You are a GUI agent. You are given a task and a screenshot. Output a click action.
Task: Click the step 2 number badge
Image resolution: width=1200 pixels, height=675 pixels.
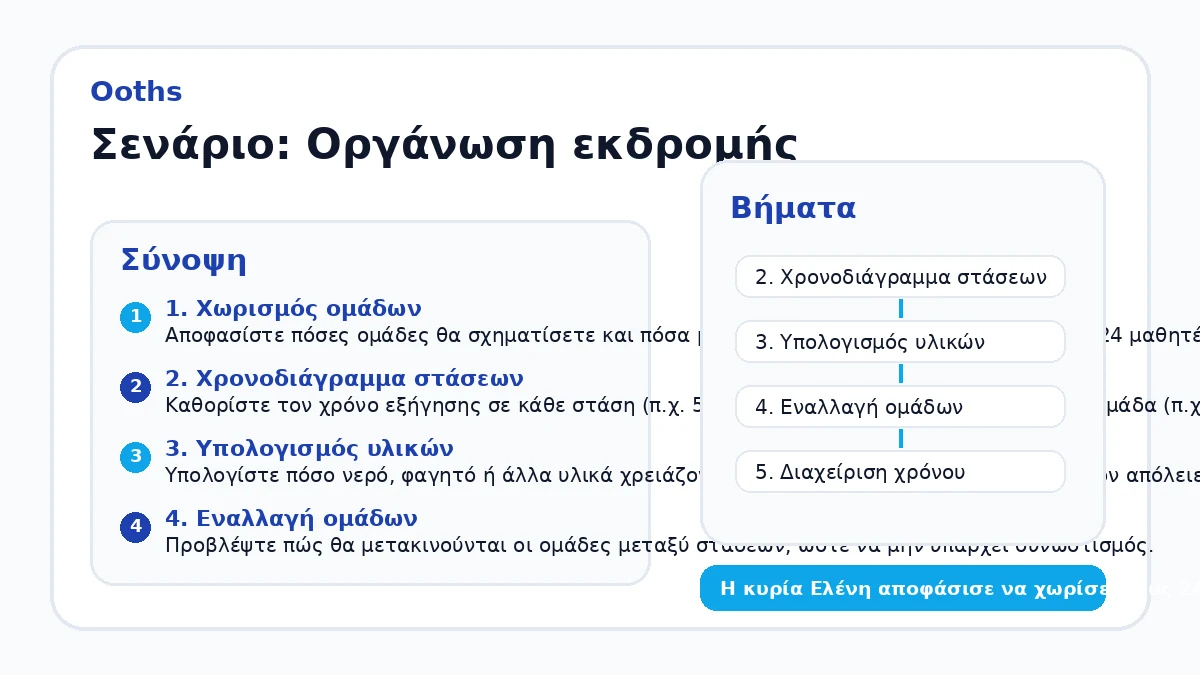click(135, 388)
